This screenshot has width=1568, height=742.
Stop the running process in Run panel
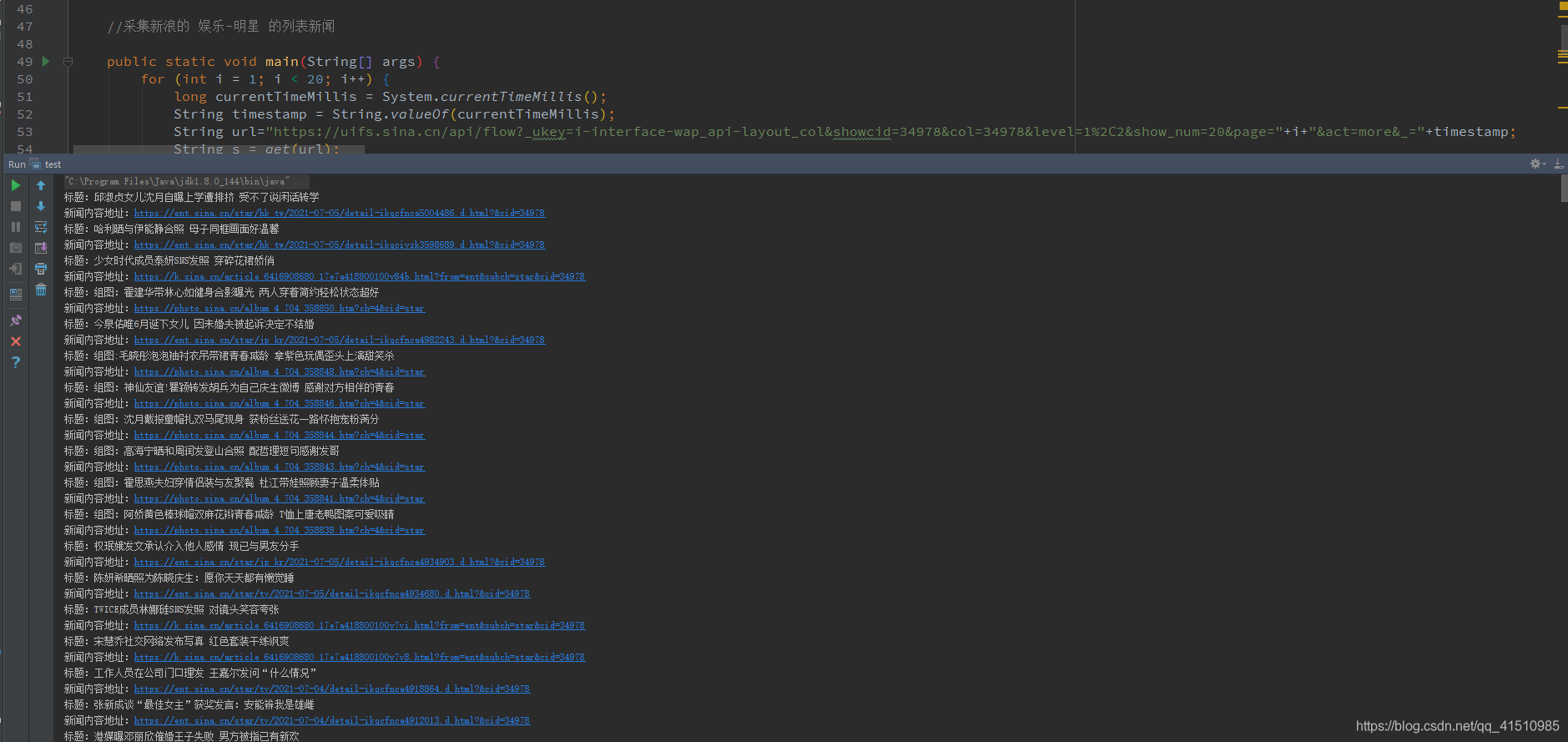[16, 206]
